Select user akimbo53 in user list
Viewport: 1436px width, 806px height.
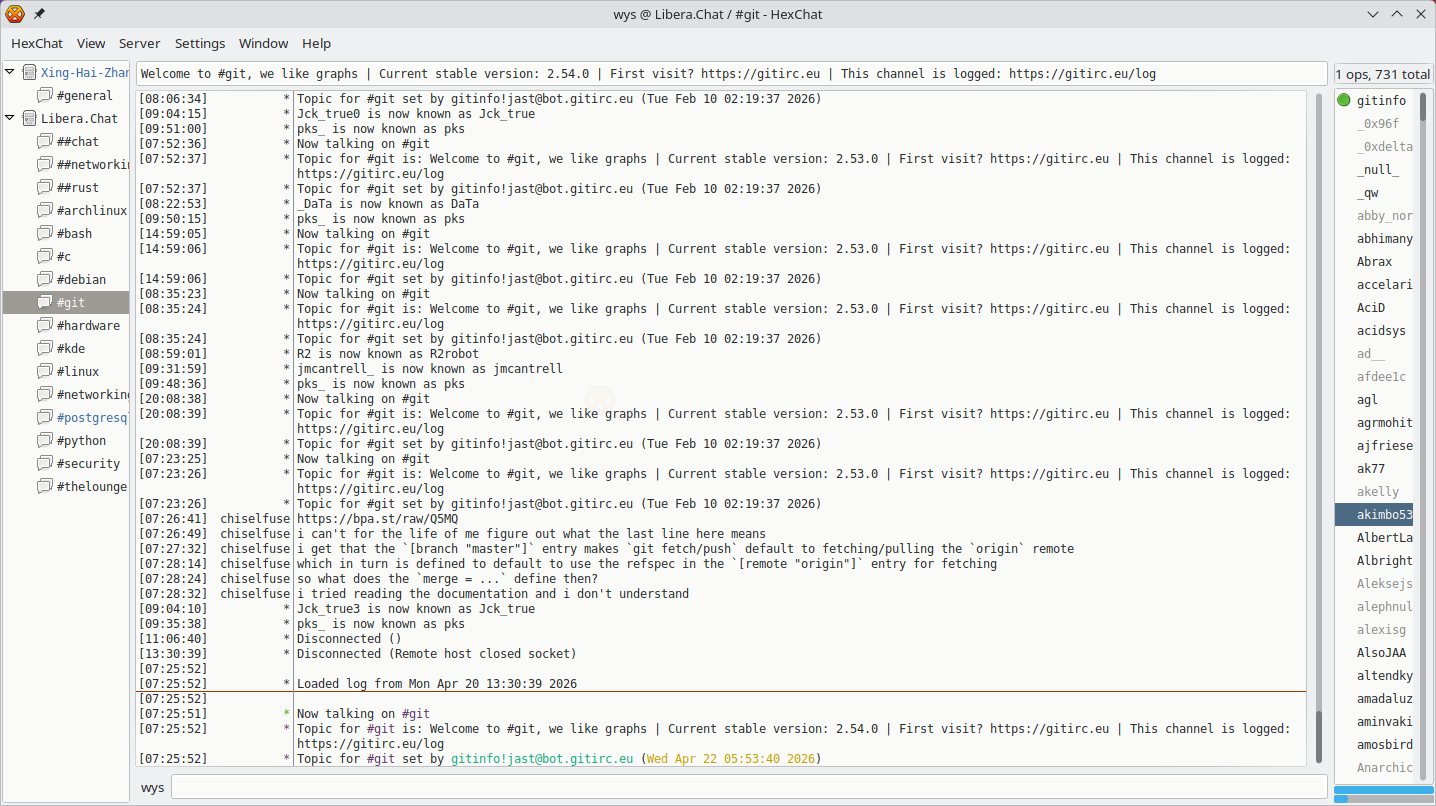pyautogui.click(x=1384, y=515)
